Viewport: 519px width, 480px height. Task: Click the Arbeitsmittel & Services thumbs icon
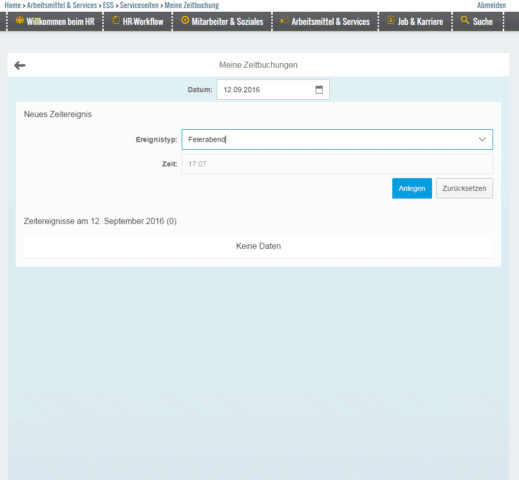[x=284, y=21]
